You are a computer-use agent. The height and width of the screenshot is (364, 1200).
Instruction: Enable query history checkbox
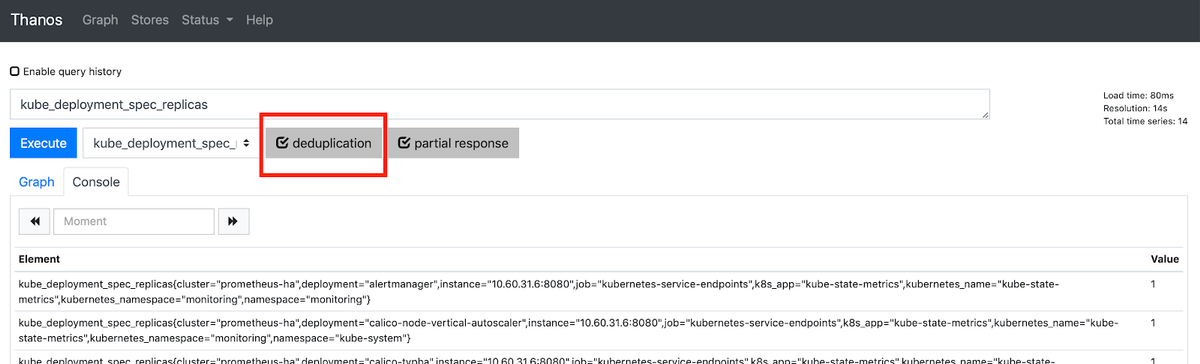point(14,72)
